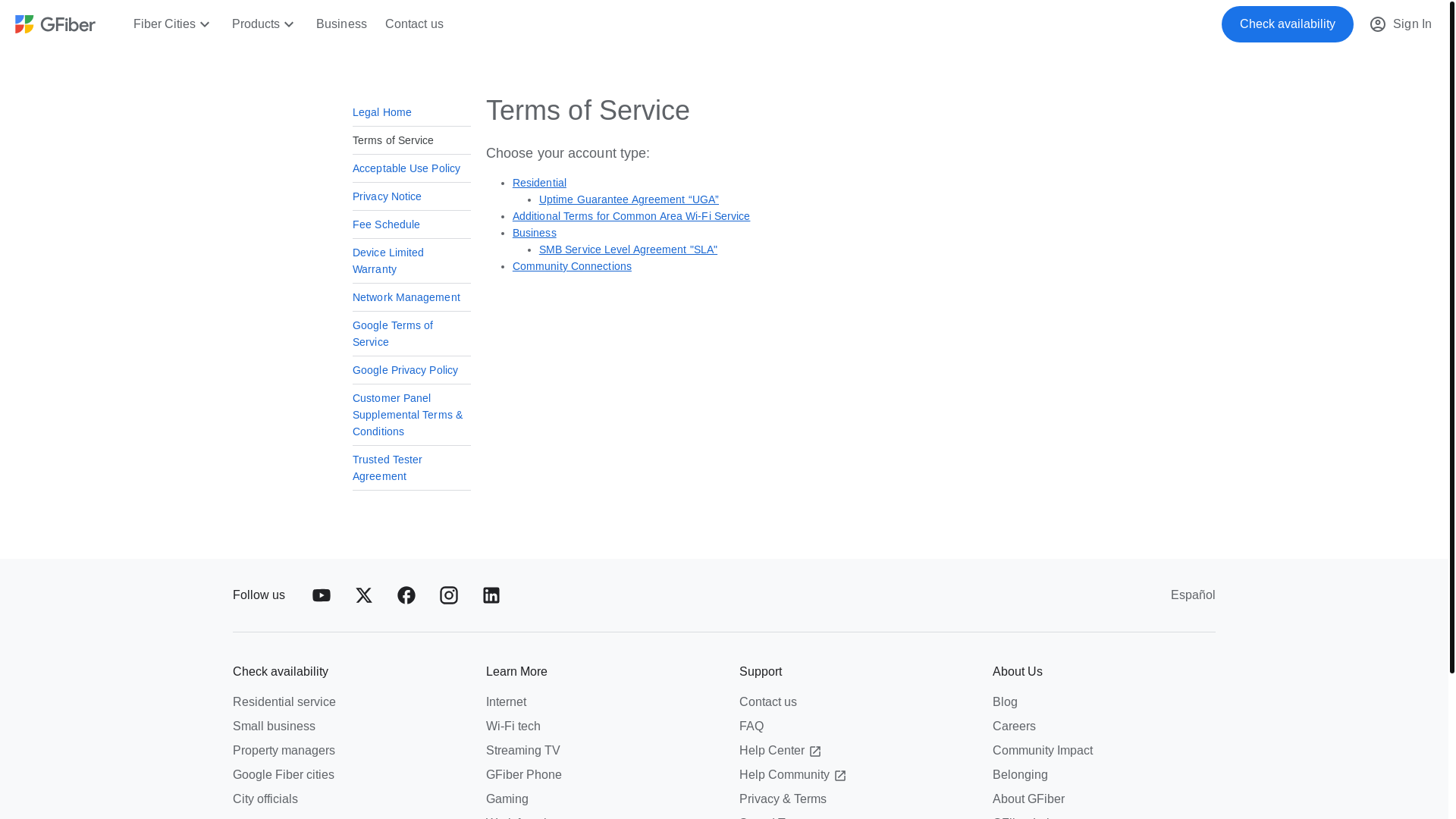Image resolution: width=1456 pixels, height=819 pixels.
Task: Open Uptime Guarantee Agreement "UGA" link
Action: click(629, 199)
